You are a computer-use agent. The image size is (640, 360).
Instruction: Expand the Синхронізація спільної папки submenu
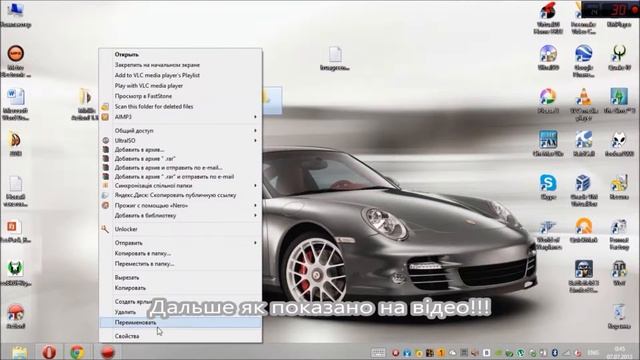(180, 185)
